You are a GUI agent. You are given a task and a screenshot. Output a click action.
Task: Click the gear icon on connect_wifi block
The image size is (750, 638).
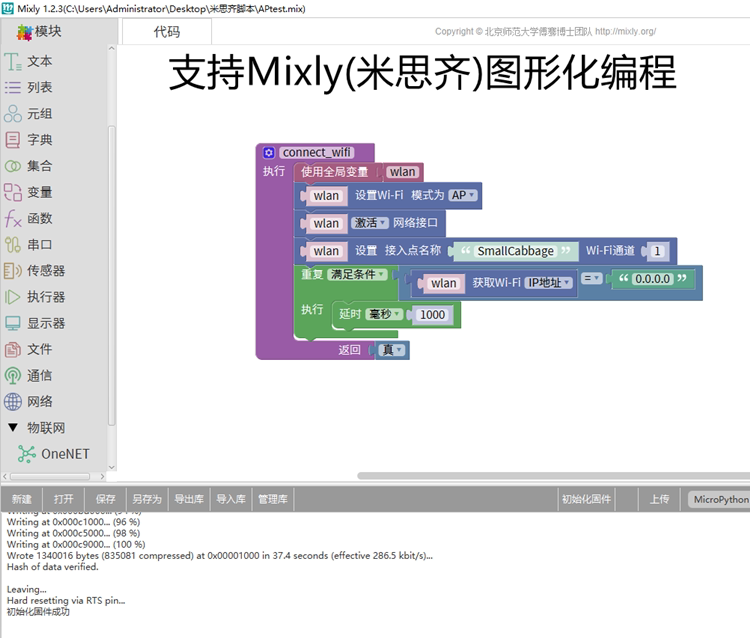point(269,153)
